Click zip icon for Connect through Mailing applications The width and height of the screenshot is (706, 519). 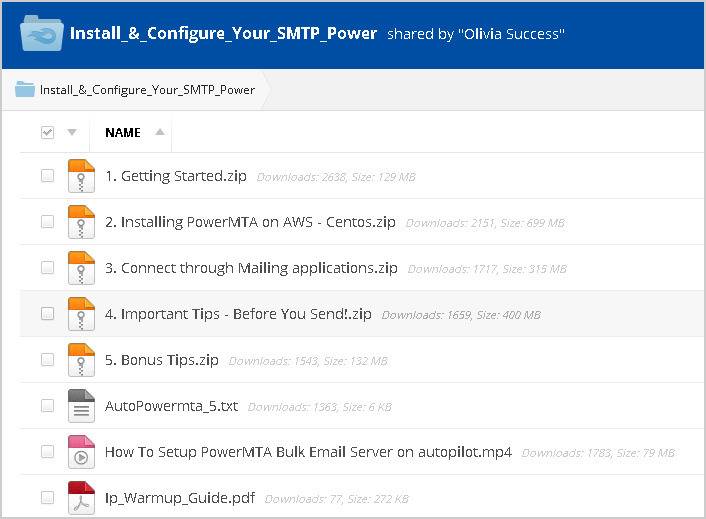81,268
